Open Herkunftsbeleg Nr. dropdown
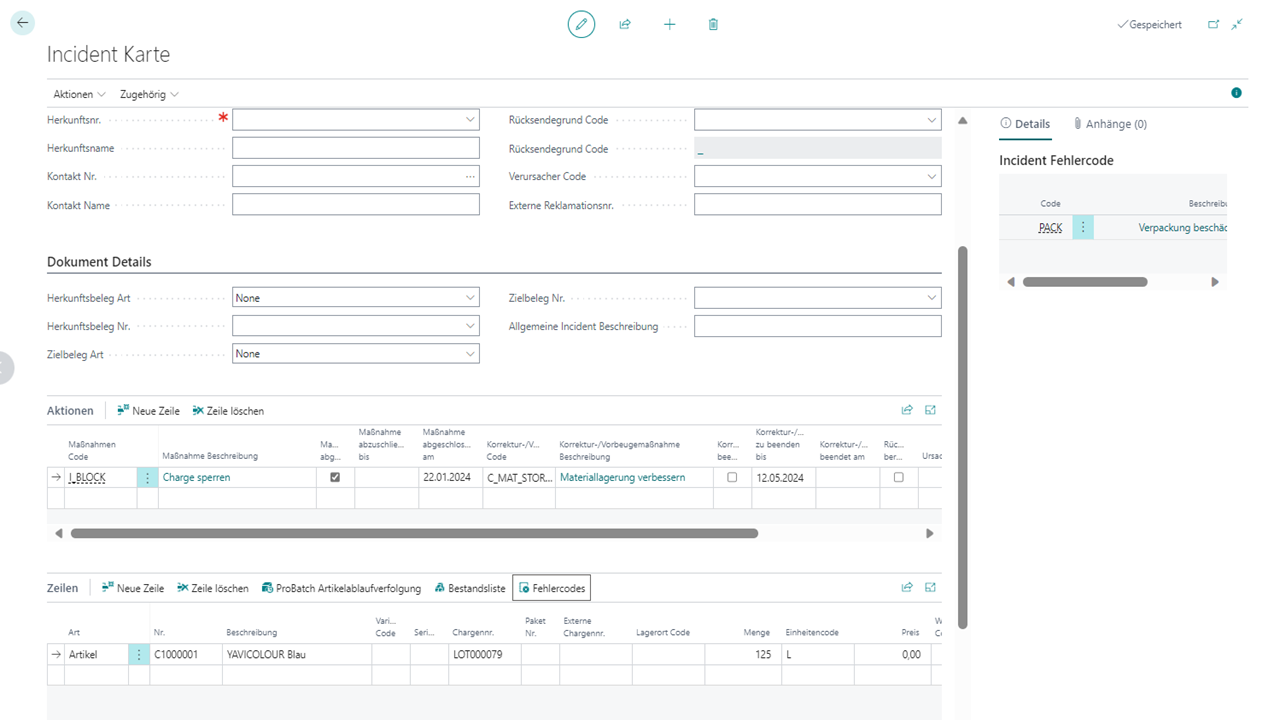Viewport: 1280px width, 720px height. point(470,326)
